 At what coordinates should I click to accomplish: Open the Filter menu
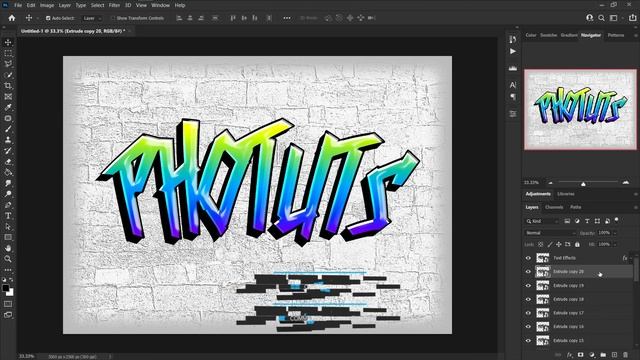[114, 5]
